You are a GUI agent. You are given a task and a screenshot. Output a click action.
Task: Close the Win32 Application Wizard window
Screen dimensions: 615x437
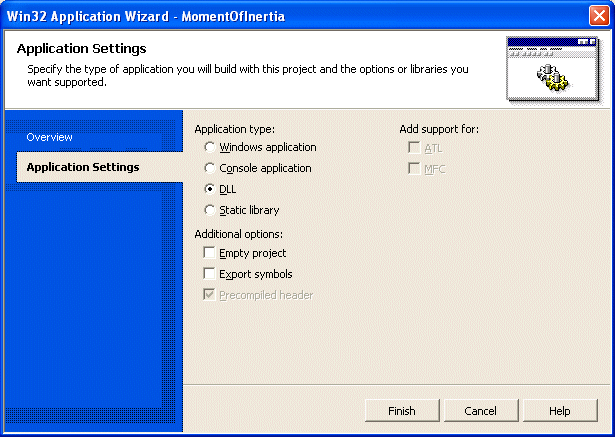pyautogui.click(x=599, y=16)
